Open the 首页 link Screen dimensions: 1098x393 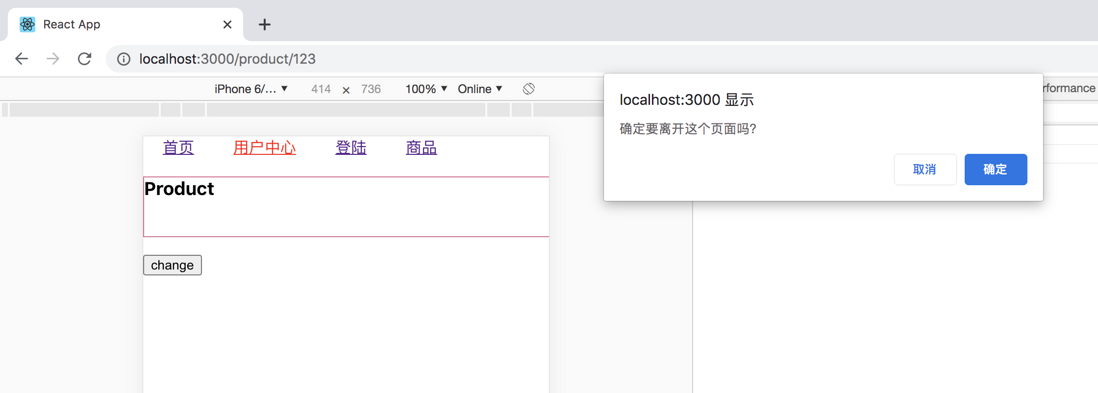tap(179, 148)
